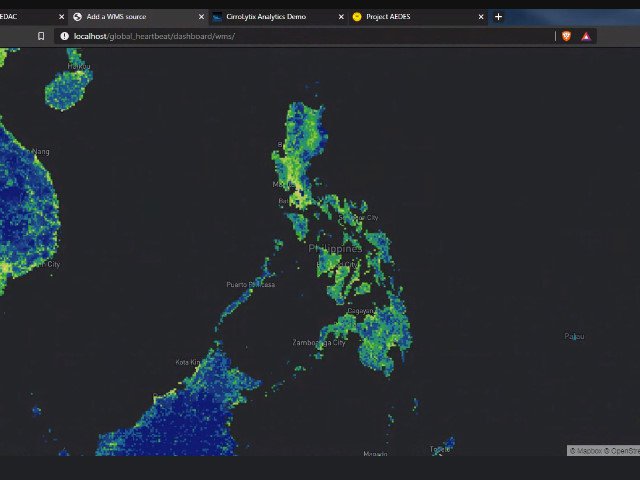Close the EDAC tab
This screenshot has height=480, width=640.
point(61,17)
